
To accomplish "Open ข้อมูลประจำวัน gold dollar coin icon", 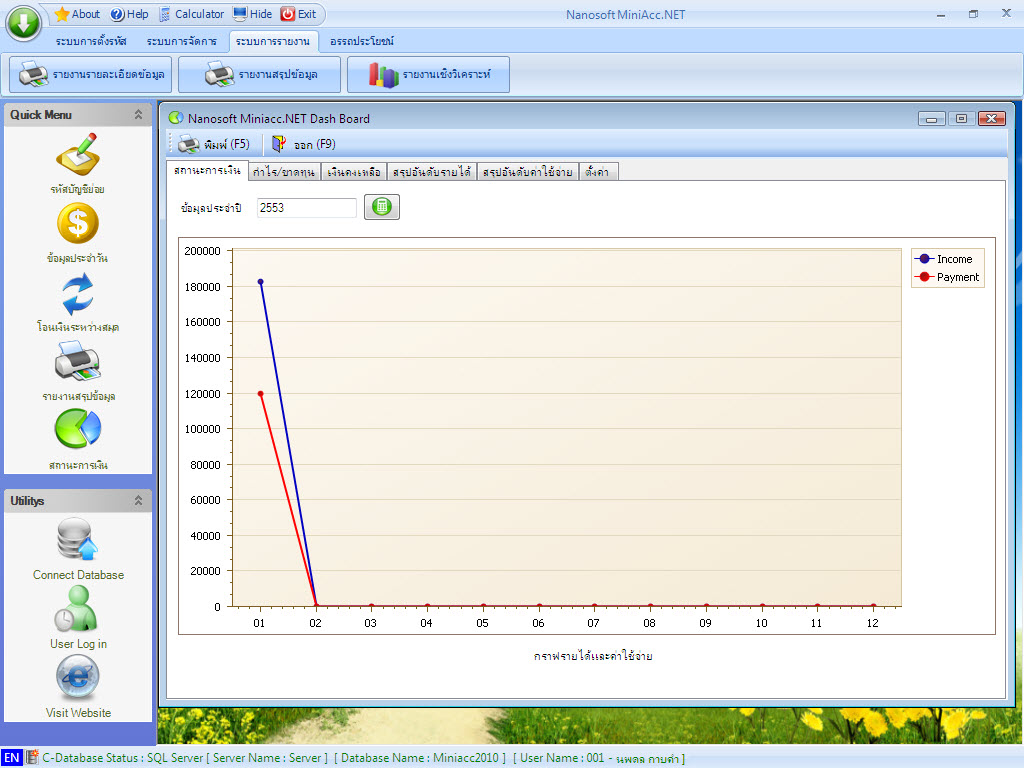I will 78,223.
